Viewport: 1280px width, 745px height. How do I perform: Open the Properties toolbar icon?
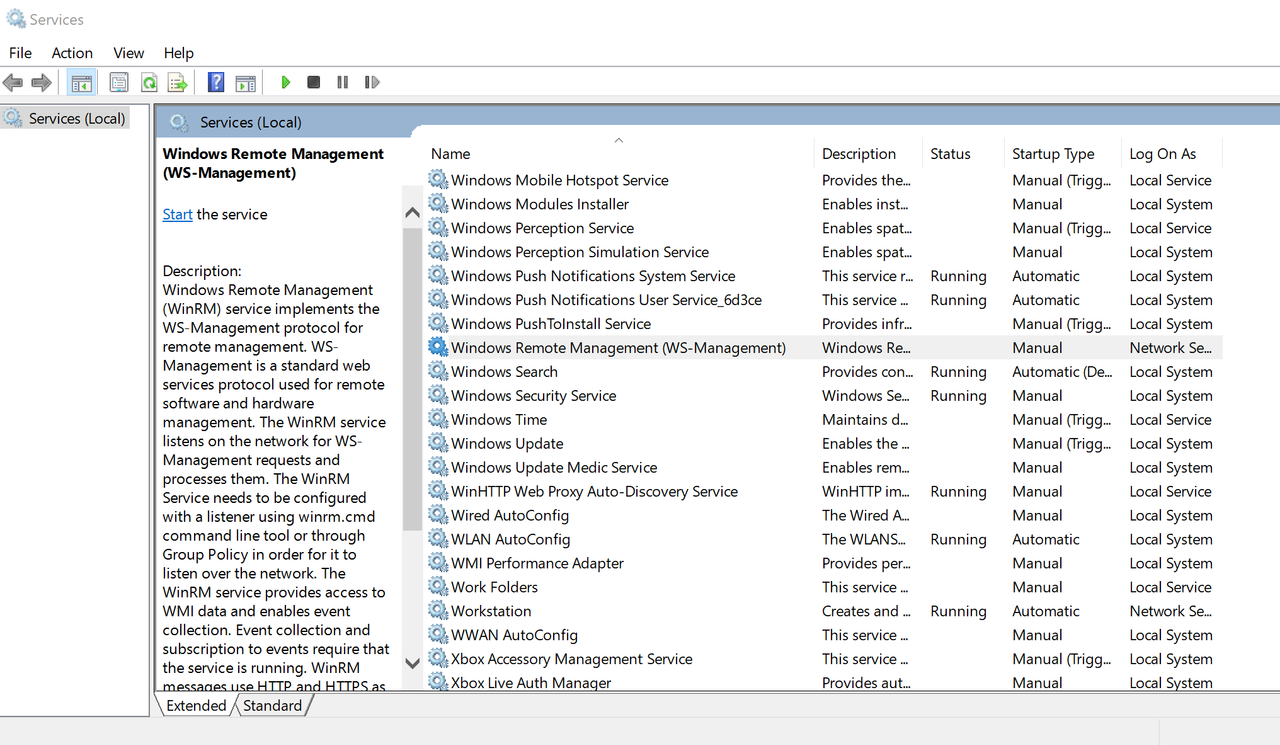click(x=119, y=82)
